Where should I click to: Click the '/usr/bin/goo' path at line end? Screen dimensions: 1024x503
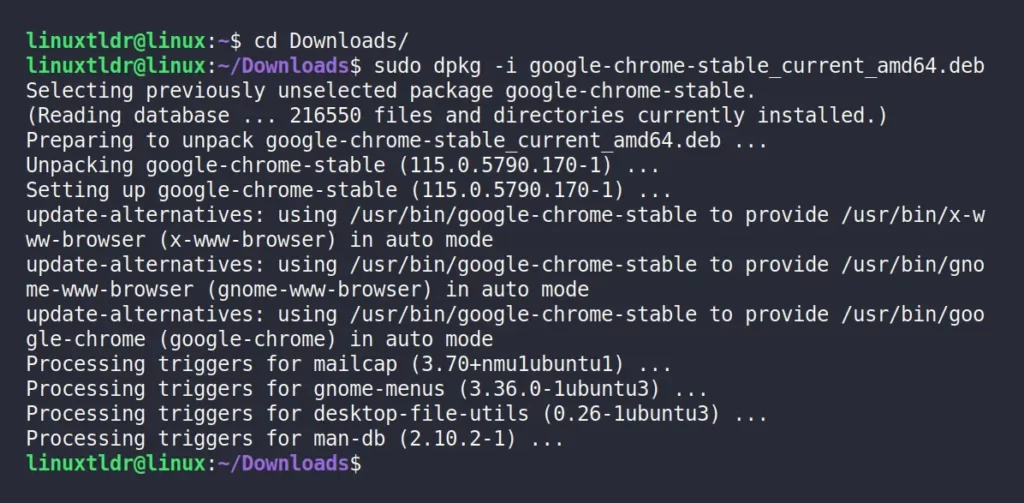(x=912, y=314)
